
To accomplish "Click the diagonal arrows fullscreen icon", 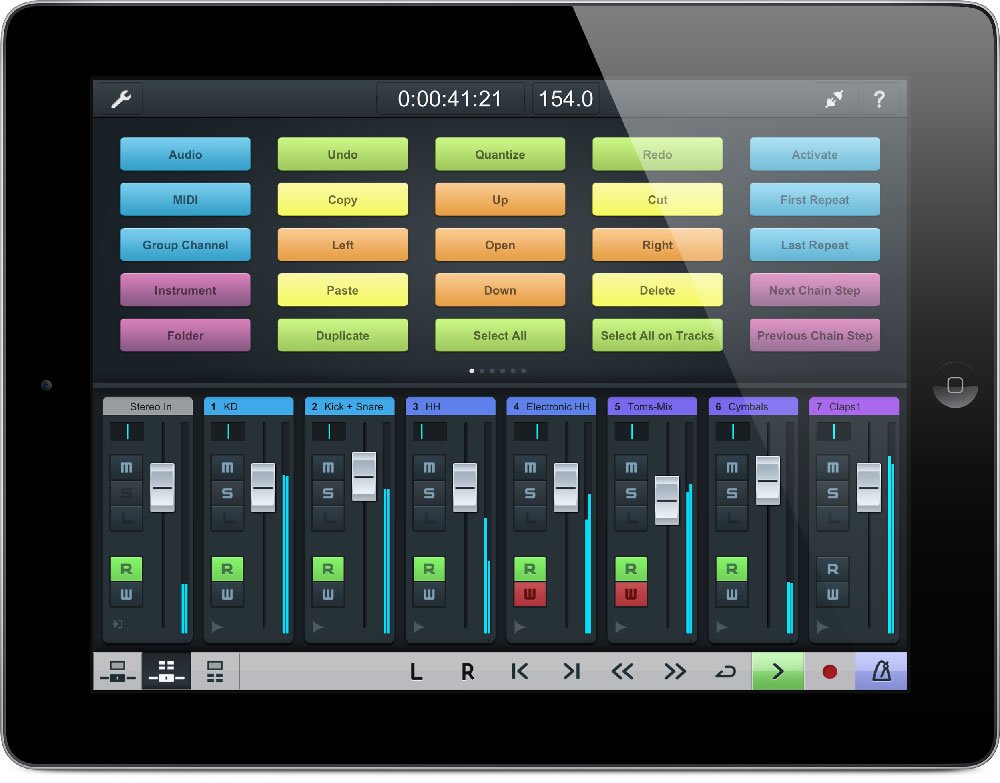I will coord(832,99).
